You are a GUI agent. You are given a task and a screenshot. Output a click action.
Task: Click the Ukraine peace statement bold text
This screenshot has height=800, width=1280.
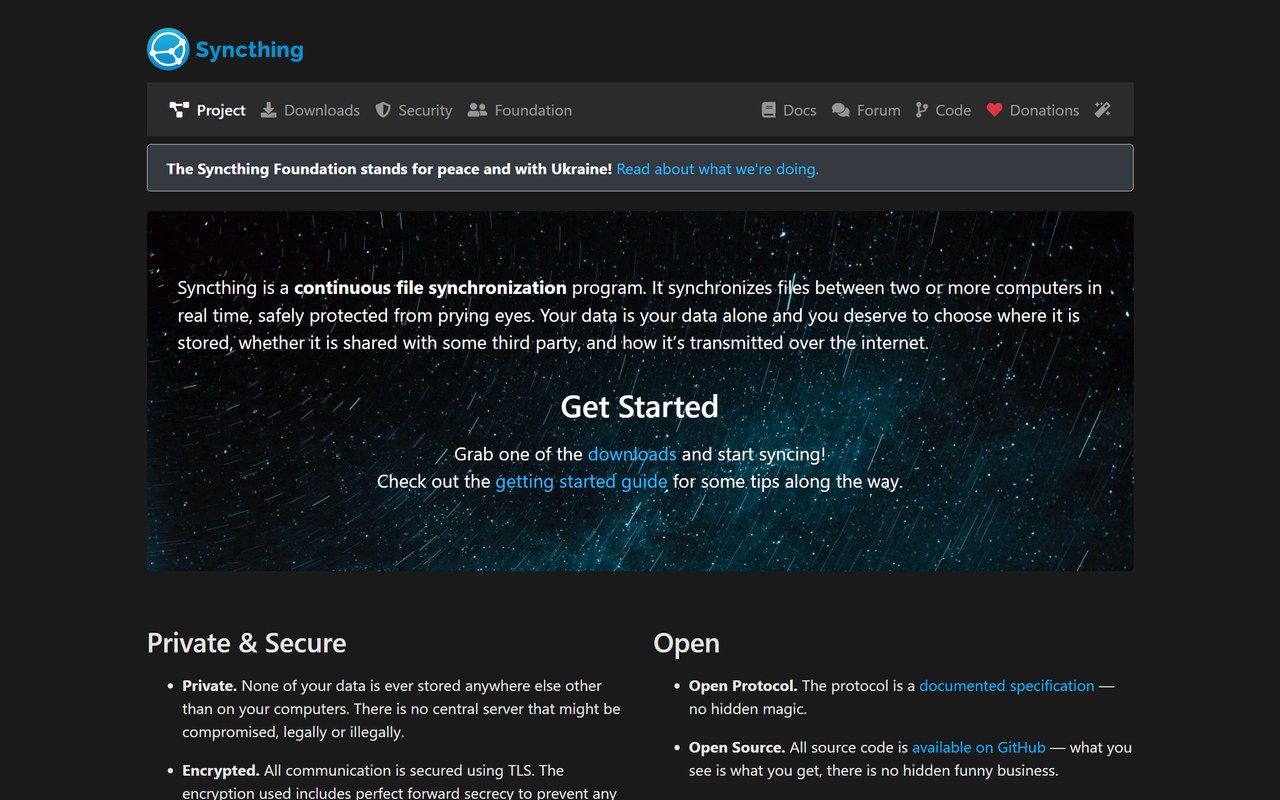pyautogui.click(x=389, y=169)
